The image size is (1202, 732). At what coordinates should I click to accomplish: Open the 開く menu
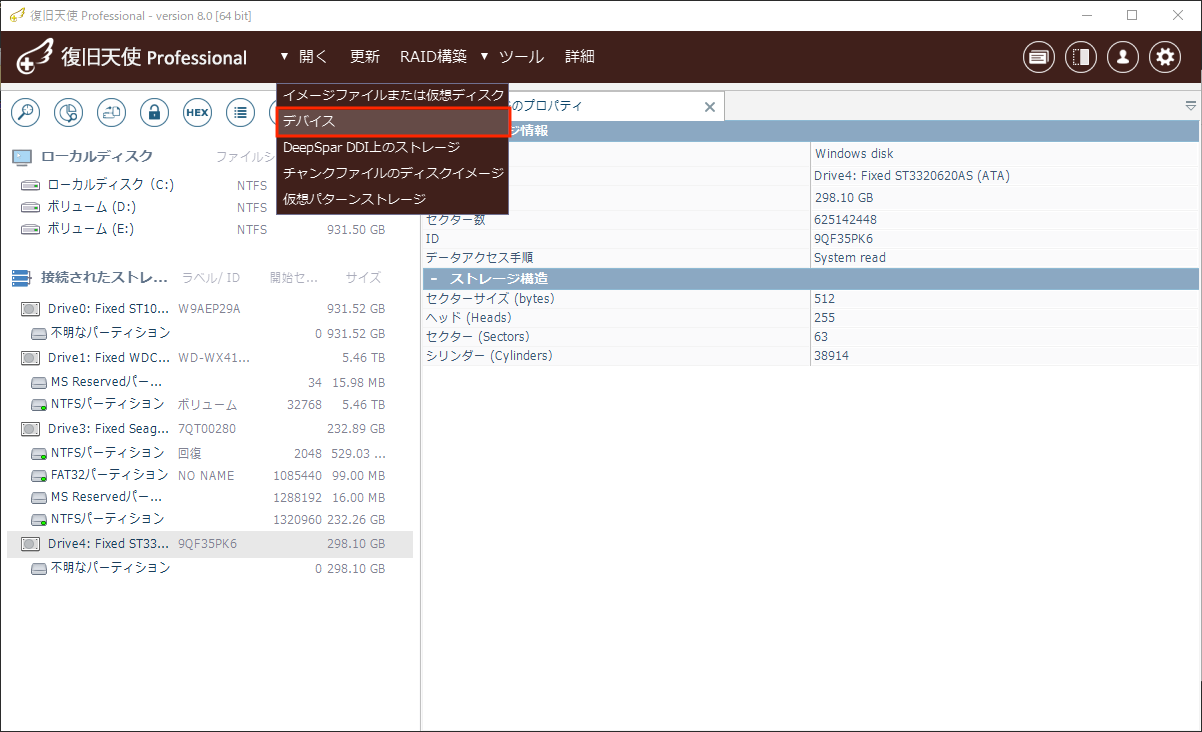click(x=313, y=57)
